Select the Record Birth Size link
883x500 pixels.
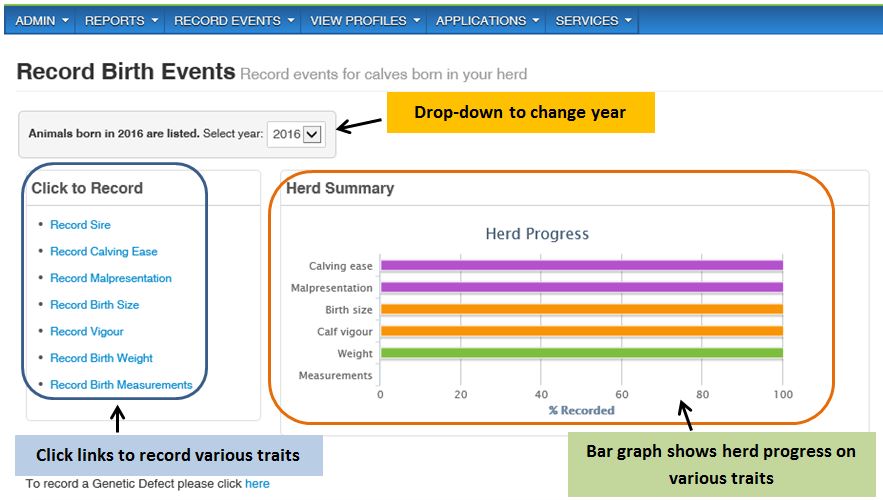pyautogui.click(x=95, y=305)
